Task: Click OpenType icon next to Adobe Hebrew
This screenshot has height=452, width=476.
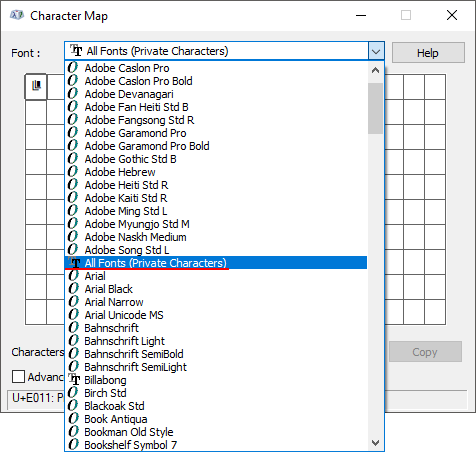Action: click(x=73, y=171)
